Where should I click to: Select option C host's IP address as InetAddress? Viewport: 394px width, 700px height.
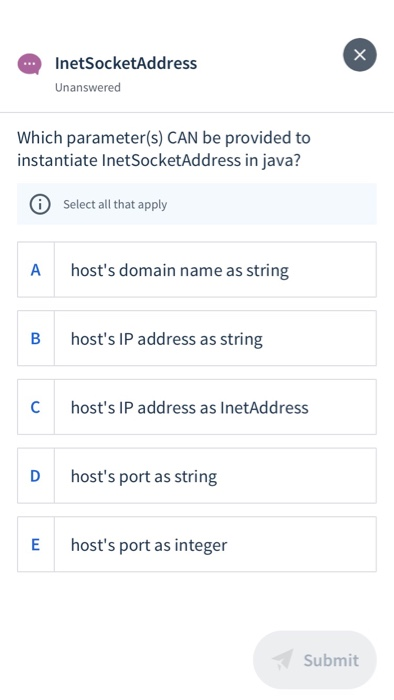click(x=197, y=407)
